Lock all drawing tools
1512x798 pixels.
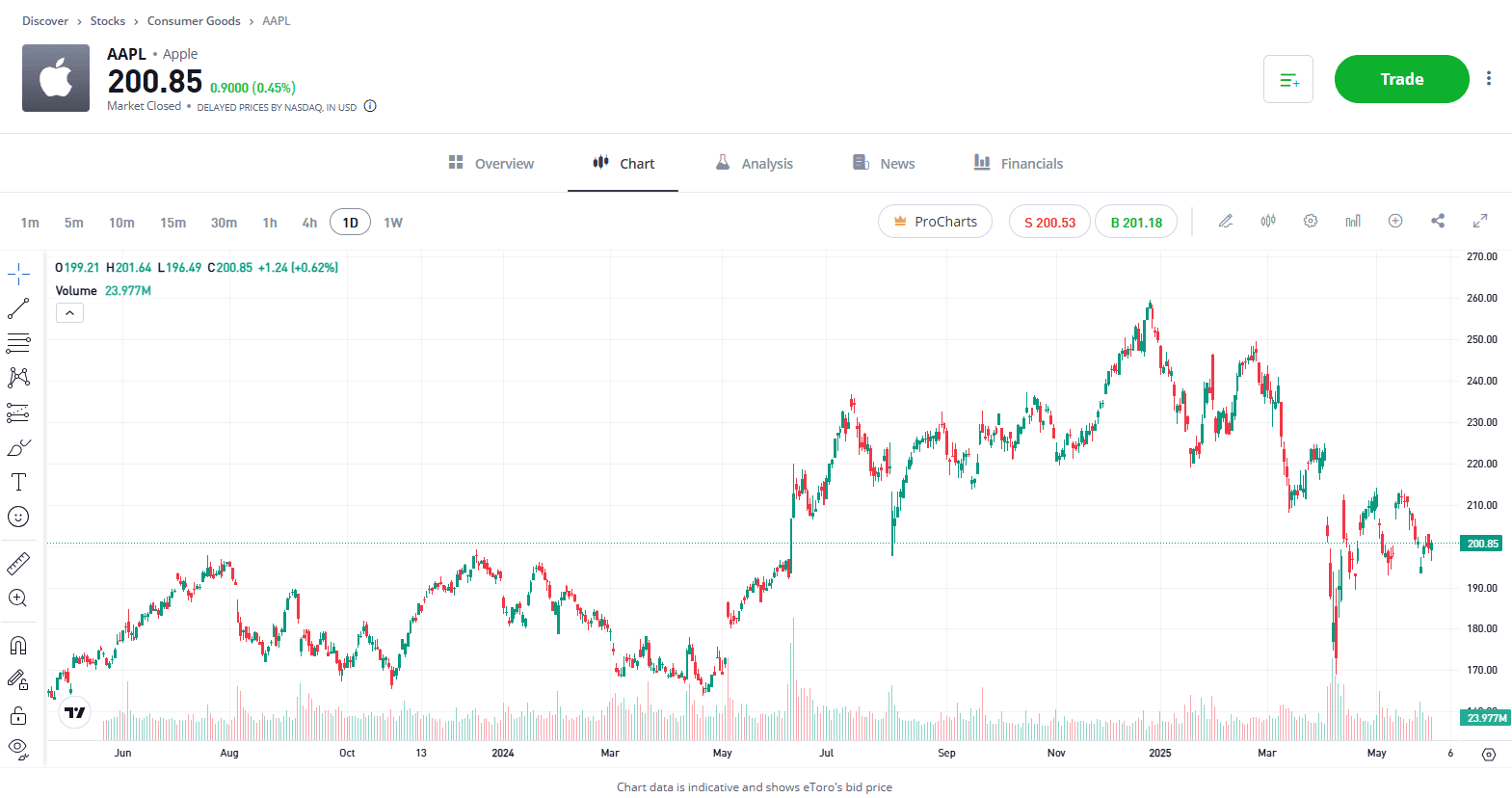(x=18, y=715)
